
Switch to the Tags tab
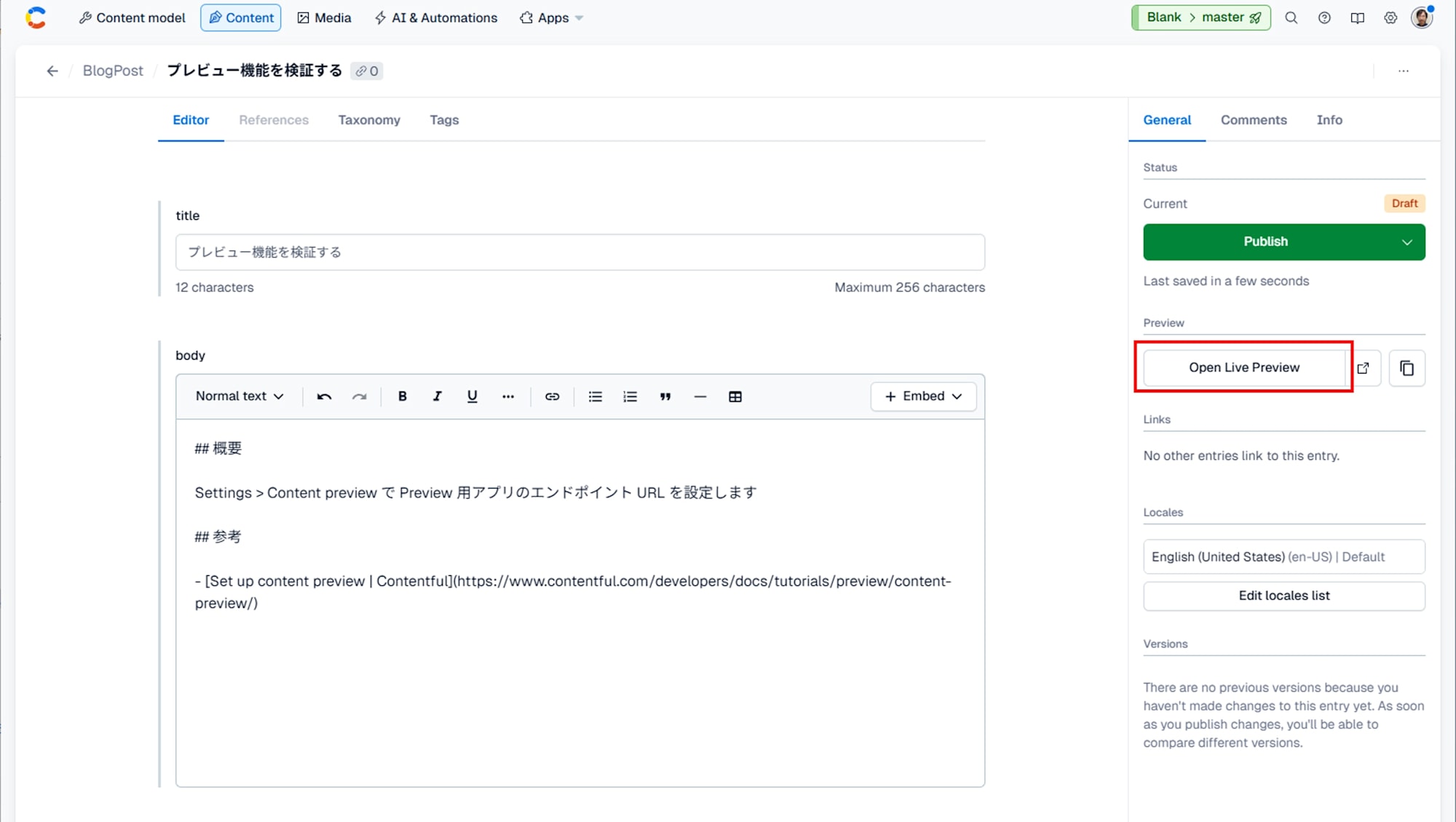point(444,120)
